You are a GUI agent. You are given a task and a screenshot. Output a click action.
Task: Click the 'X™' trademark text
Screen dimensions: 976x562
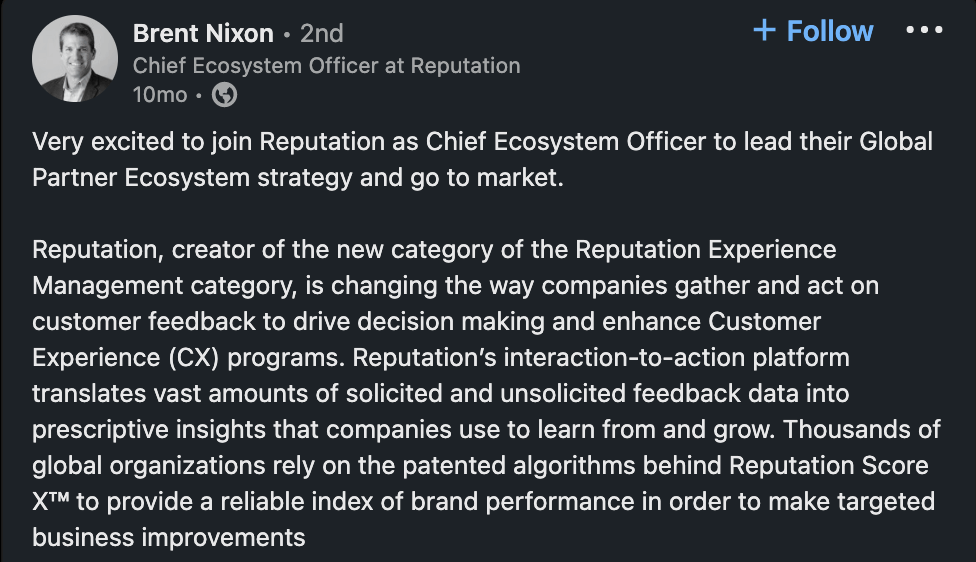click(x=50, y=502)
